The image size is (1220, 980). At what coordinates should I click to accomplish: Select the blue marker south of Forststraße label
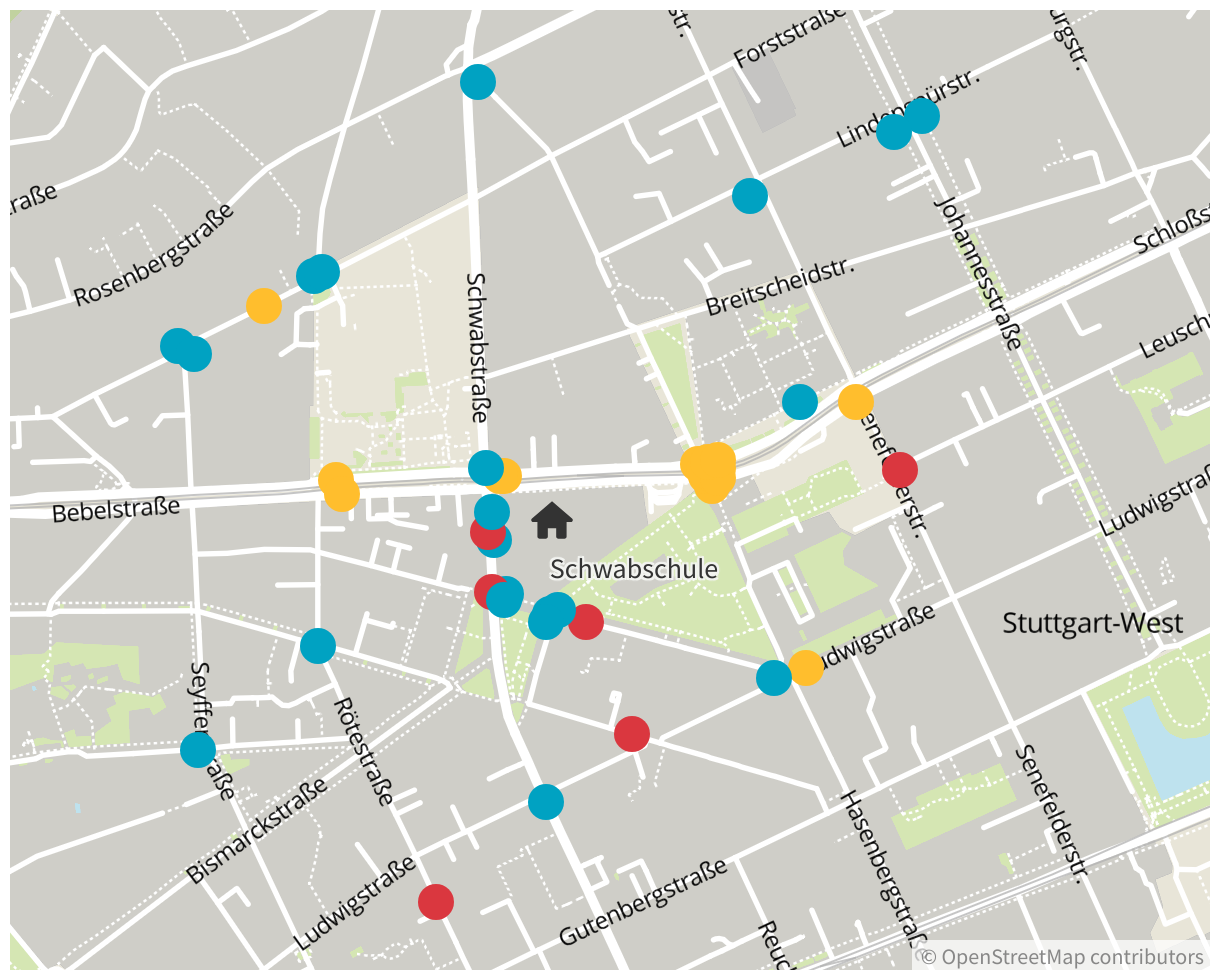point(749,195)
